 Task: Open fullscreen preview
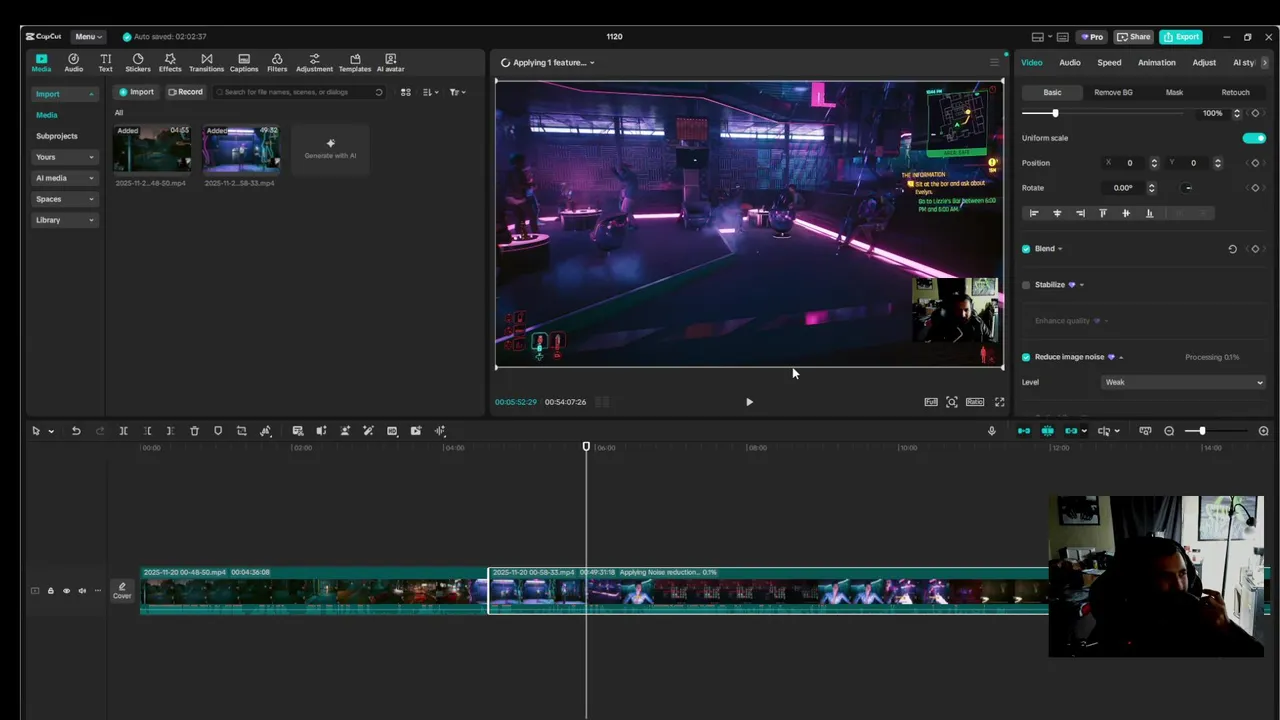999,402
